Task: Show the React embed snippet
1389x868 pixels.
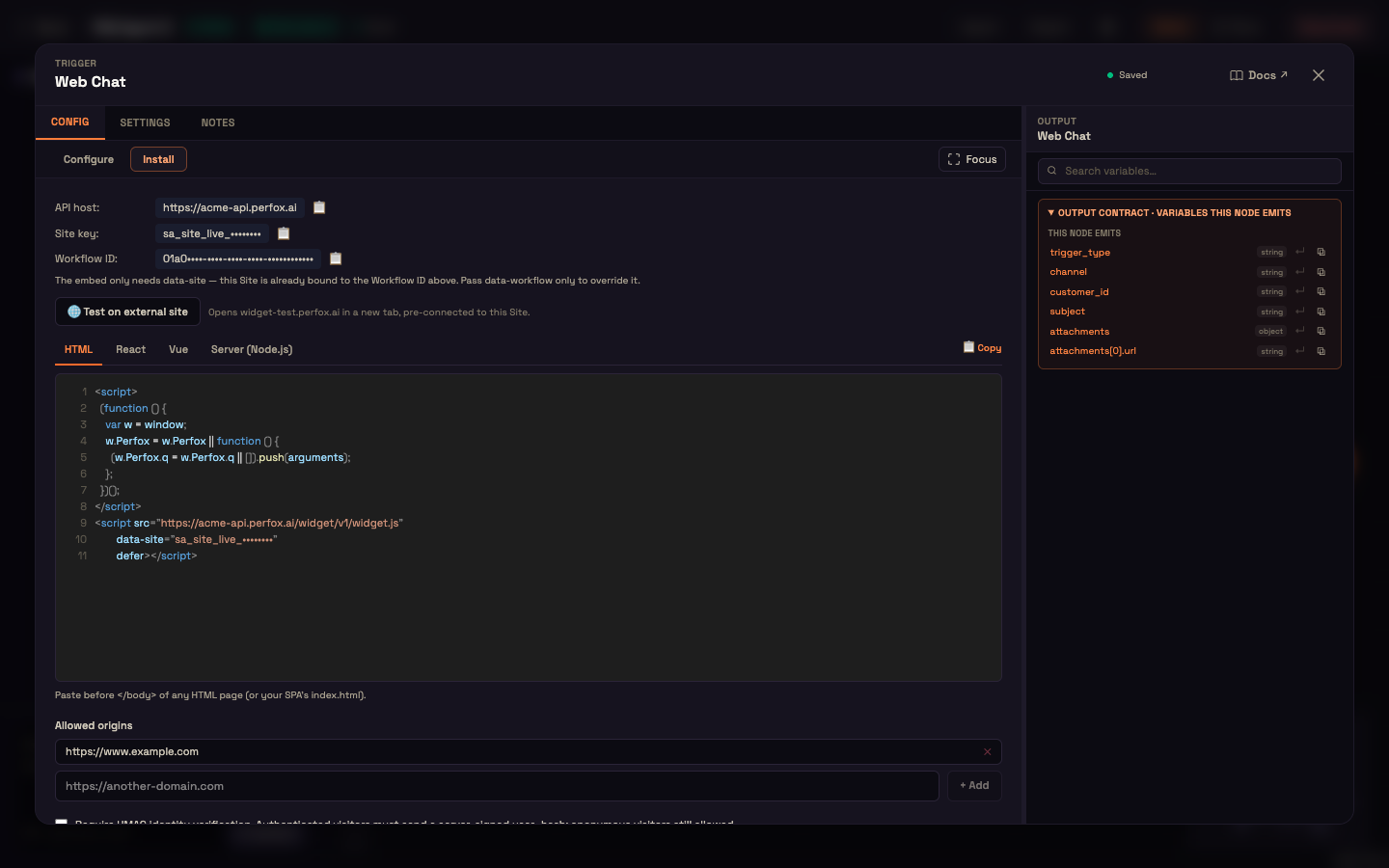Action: 130,349
